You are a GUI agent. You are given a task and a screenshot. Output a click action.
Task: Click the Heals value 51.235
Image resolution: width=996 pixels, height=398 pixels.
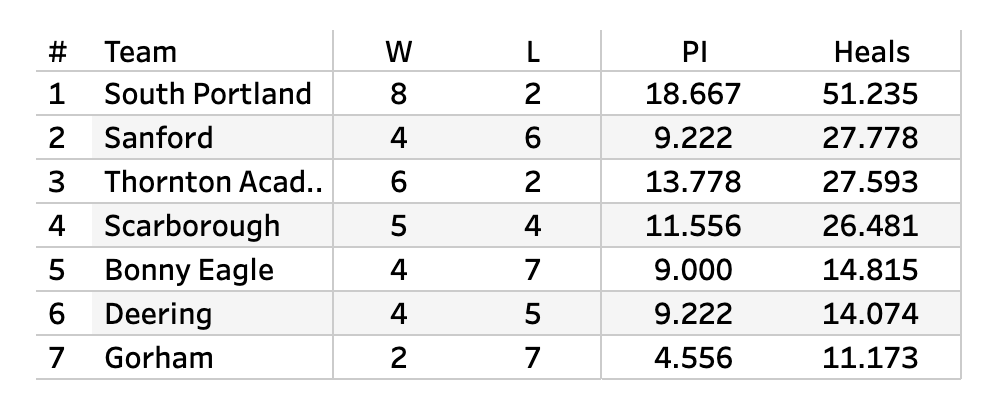870,94
